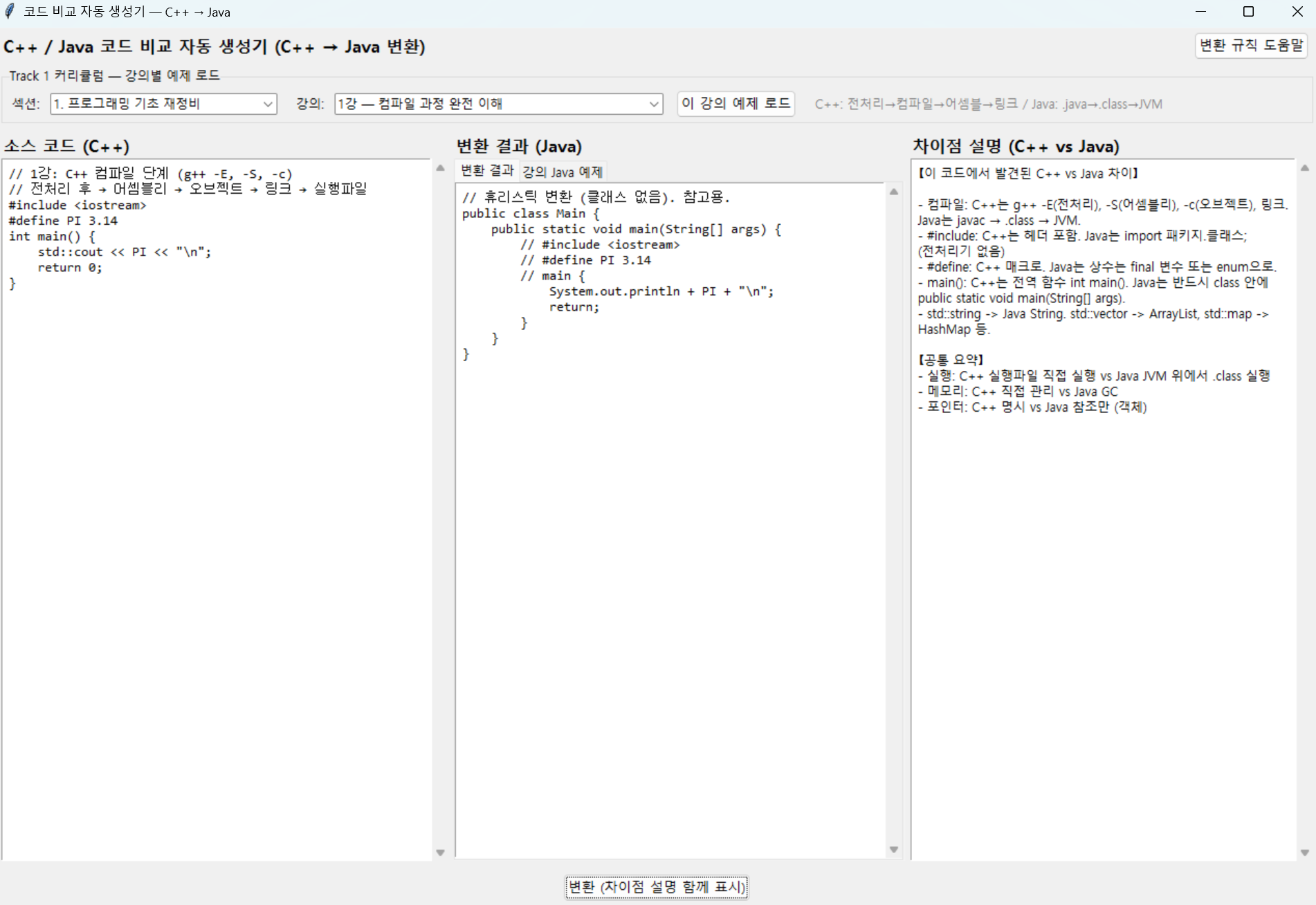Click Java result scrollbar up arrow

[894, 192]
